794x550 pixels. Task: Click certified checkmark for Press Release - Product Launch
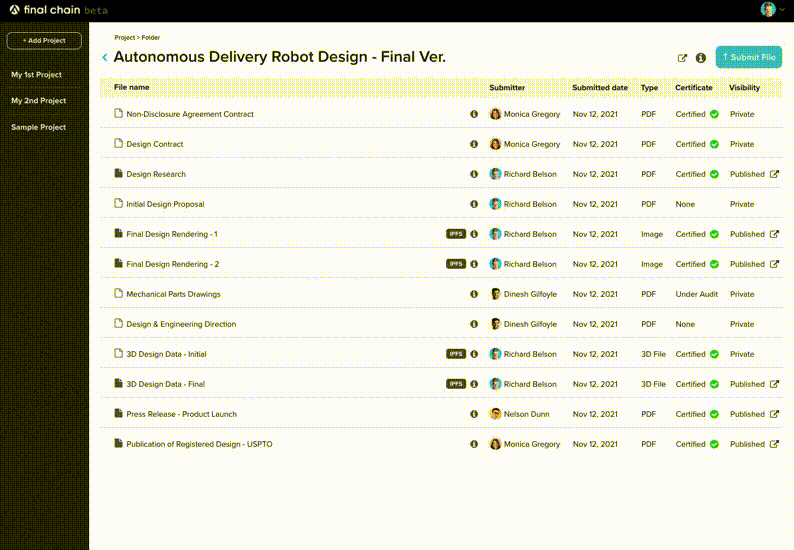[714, 414]
